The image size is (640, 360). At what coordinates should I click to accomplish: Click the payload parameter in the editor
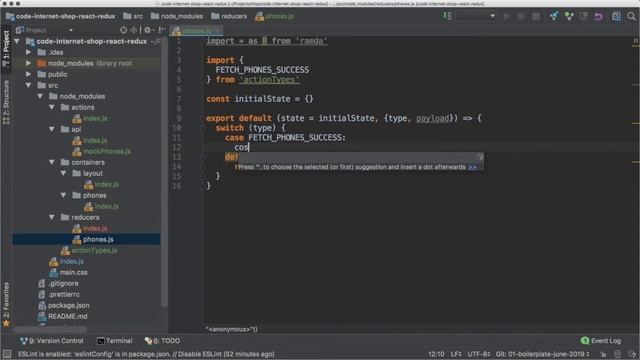click(432, 118)
